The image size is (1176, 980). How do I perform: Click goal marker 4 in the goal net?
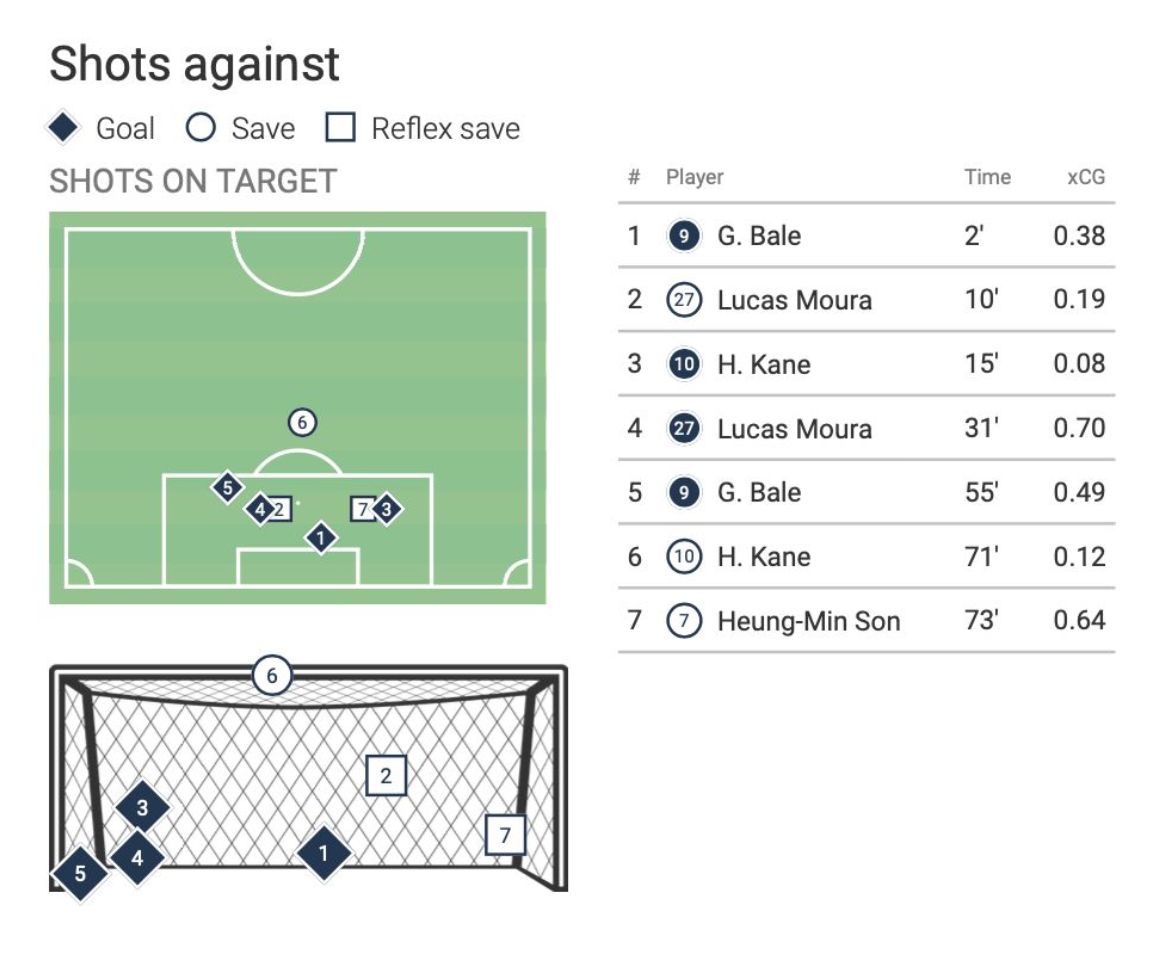click(137, 858)
